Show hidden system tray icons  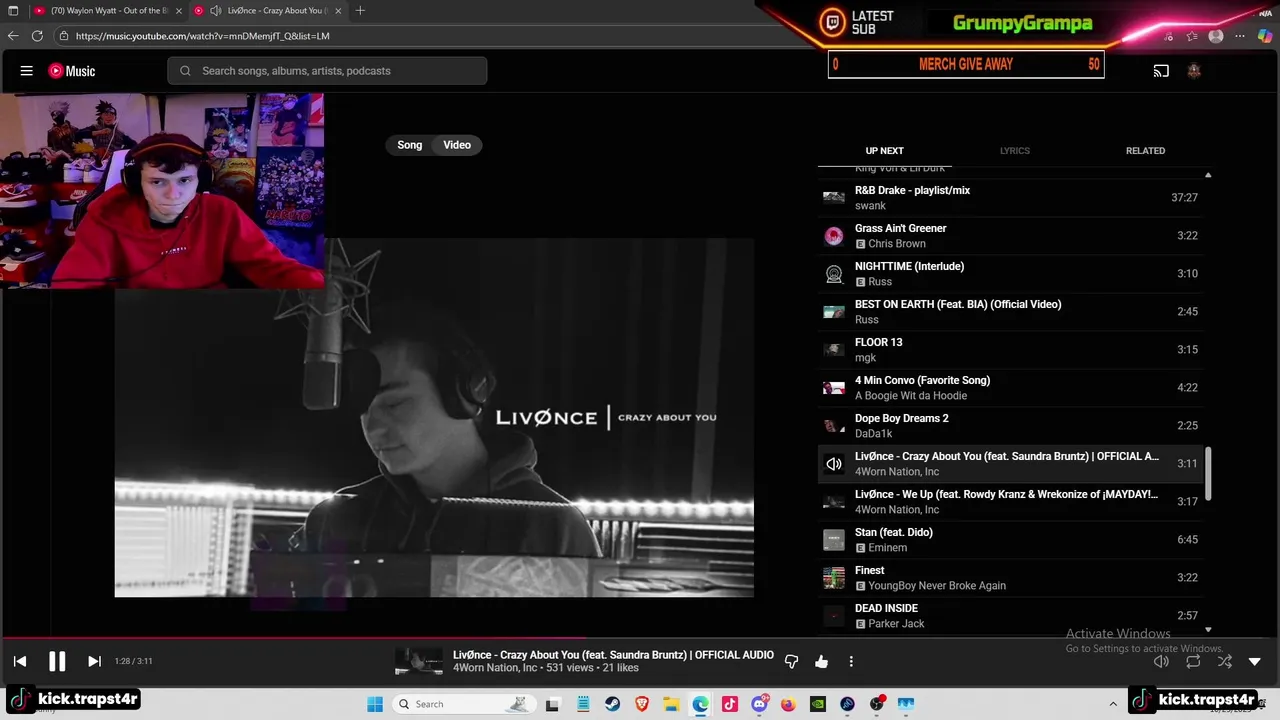point(1113,704)
